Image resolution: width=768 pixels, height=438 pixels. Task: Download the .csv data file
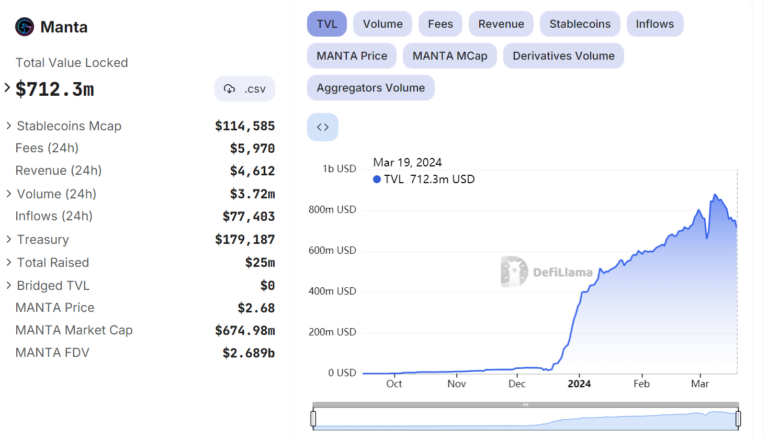point(245,89)
